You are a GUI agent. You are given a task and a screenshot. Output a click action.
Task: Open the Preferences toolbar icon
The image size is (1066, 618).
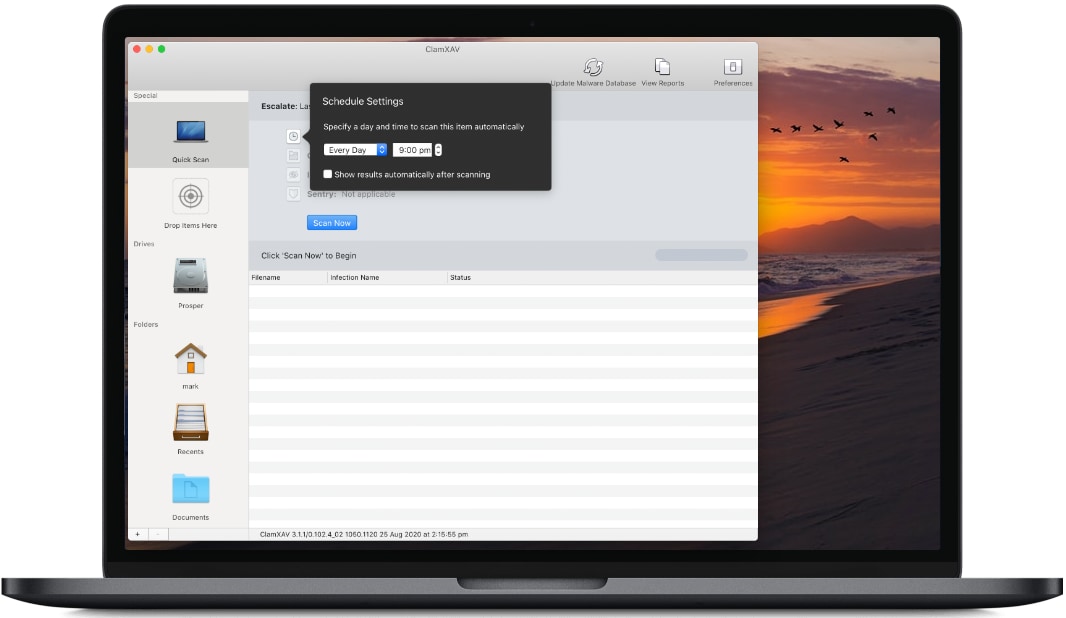click(x=733, y=67)
